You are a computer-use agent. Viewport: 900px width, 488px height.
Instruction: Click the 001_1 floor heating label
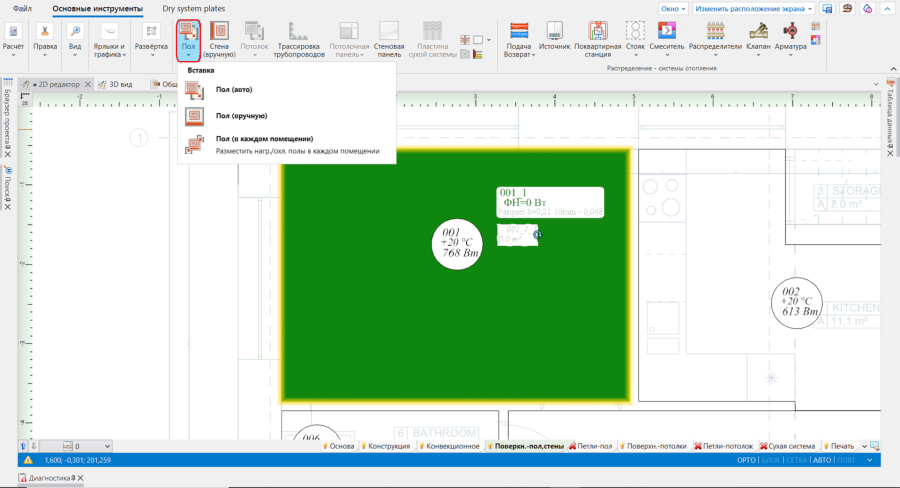(550, 202)
